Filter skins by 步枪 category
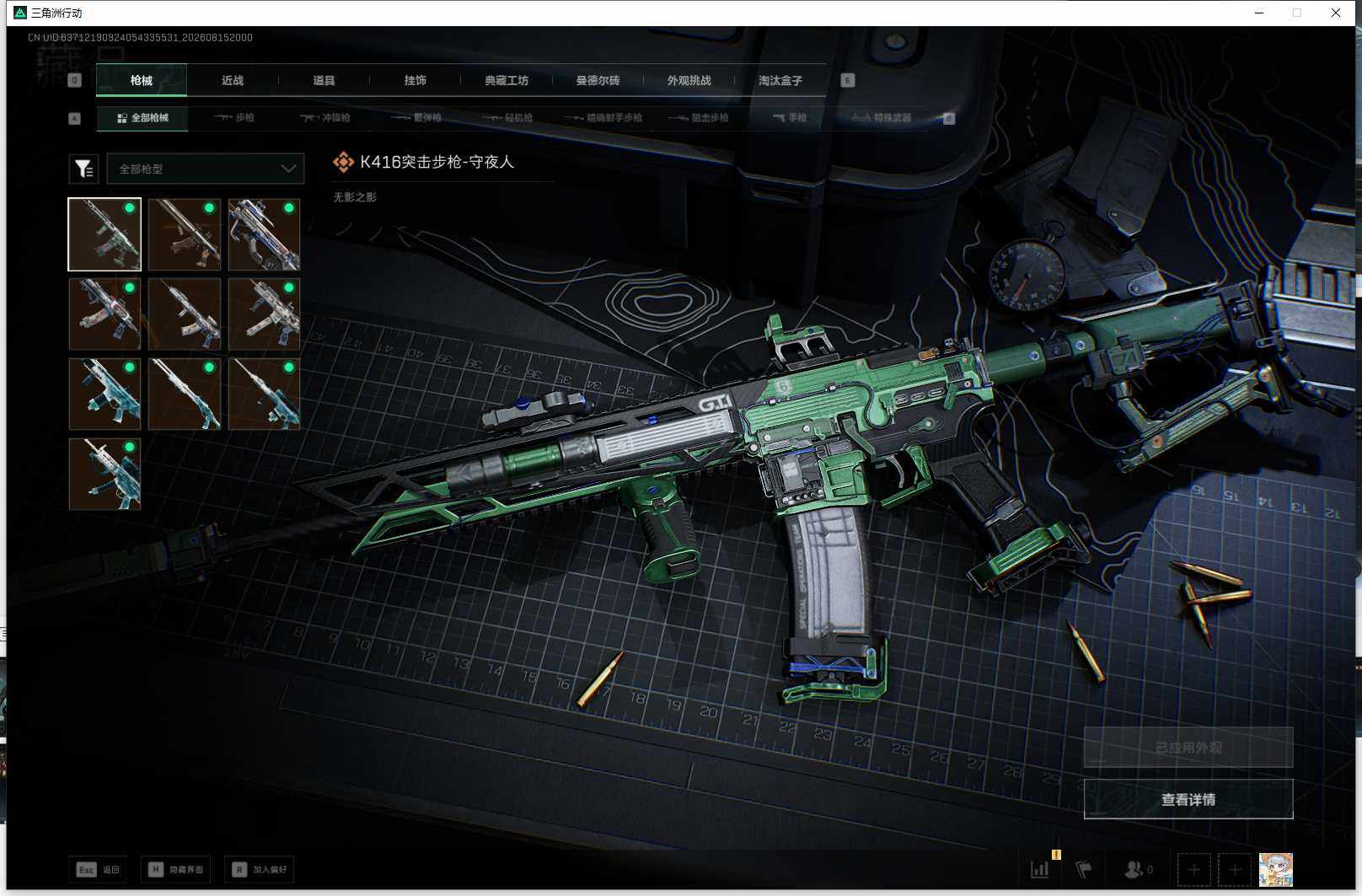This screenshot has height=896, width=1362. pos(234,118)
